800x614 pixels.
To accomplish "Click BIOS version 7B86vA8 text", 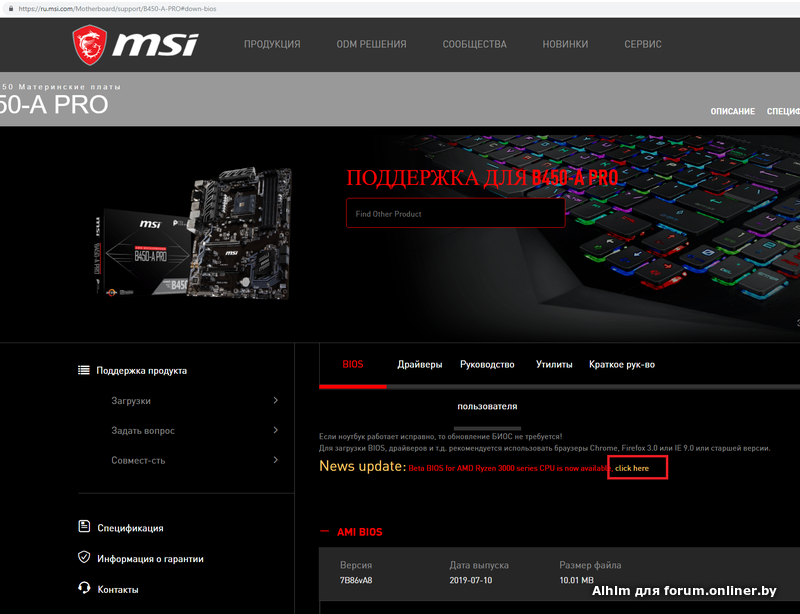I will (356, 580).
